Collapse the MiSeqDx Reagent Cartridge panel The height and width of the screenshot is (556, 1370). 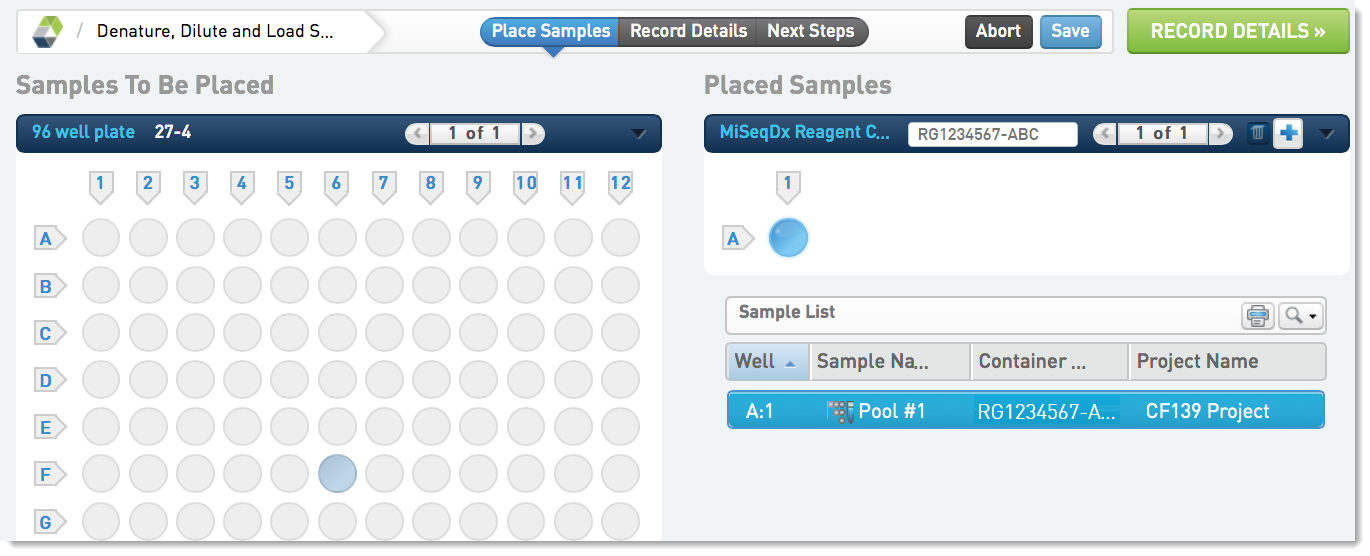1327,134
